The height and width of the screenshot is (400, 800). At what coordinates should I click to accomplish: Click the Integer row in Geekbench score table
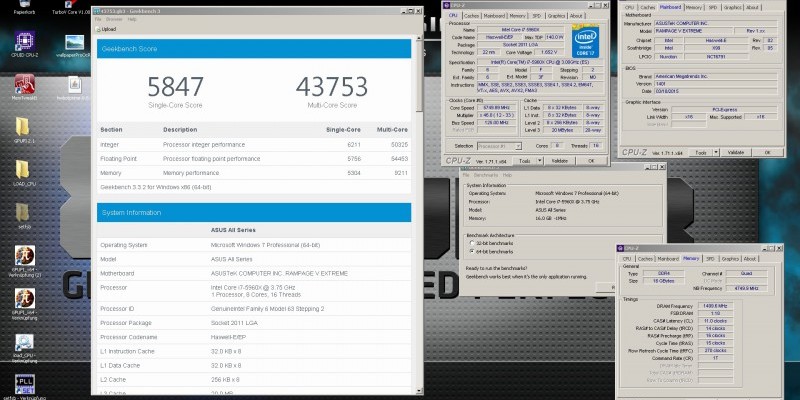click(254, 144)
